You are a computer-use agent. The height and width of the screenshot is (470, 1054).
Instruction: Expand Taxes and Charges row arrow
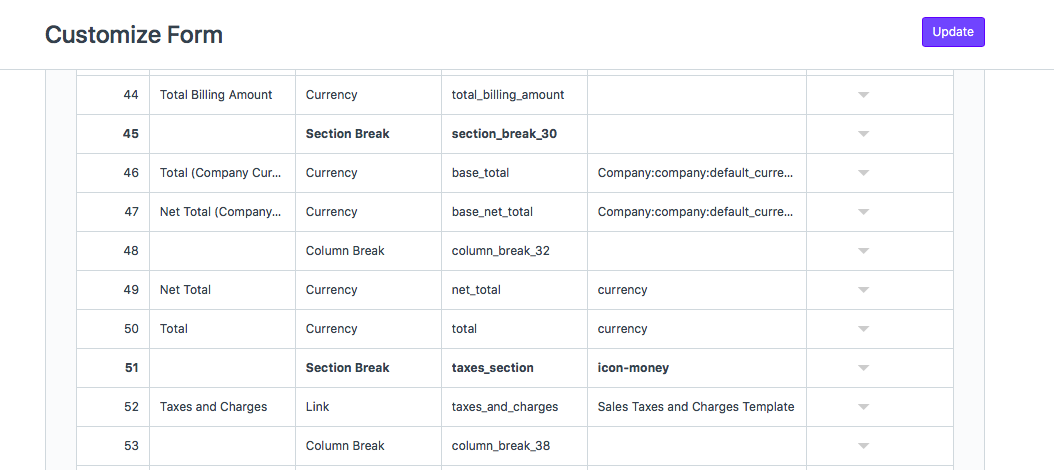864,407
